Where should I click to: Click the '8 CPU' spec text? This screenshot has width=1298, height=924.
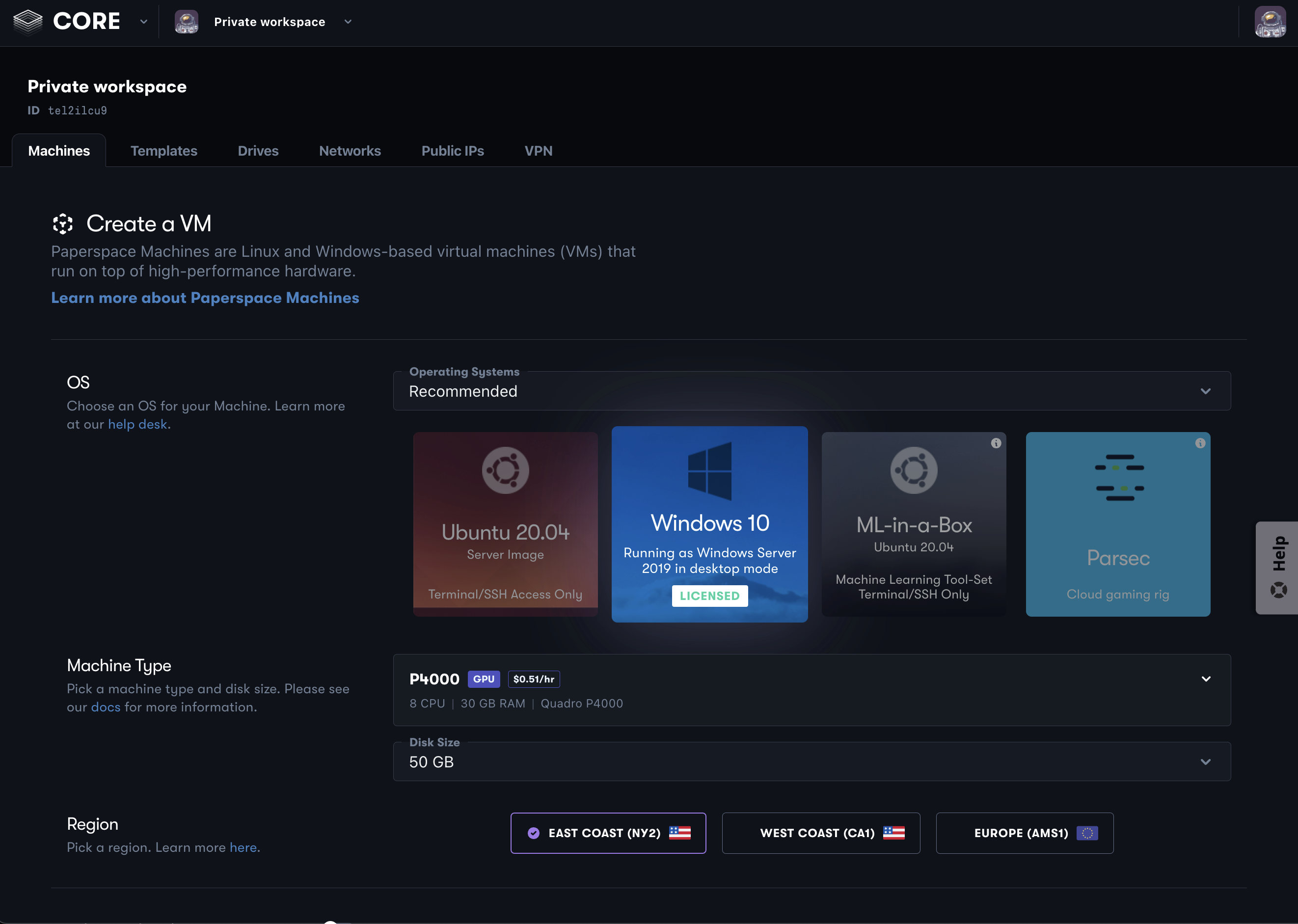pos(427,704)
